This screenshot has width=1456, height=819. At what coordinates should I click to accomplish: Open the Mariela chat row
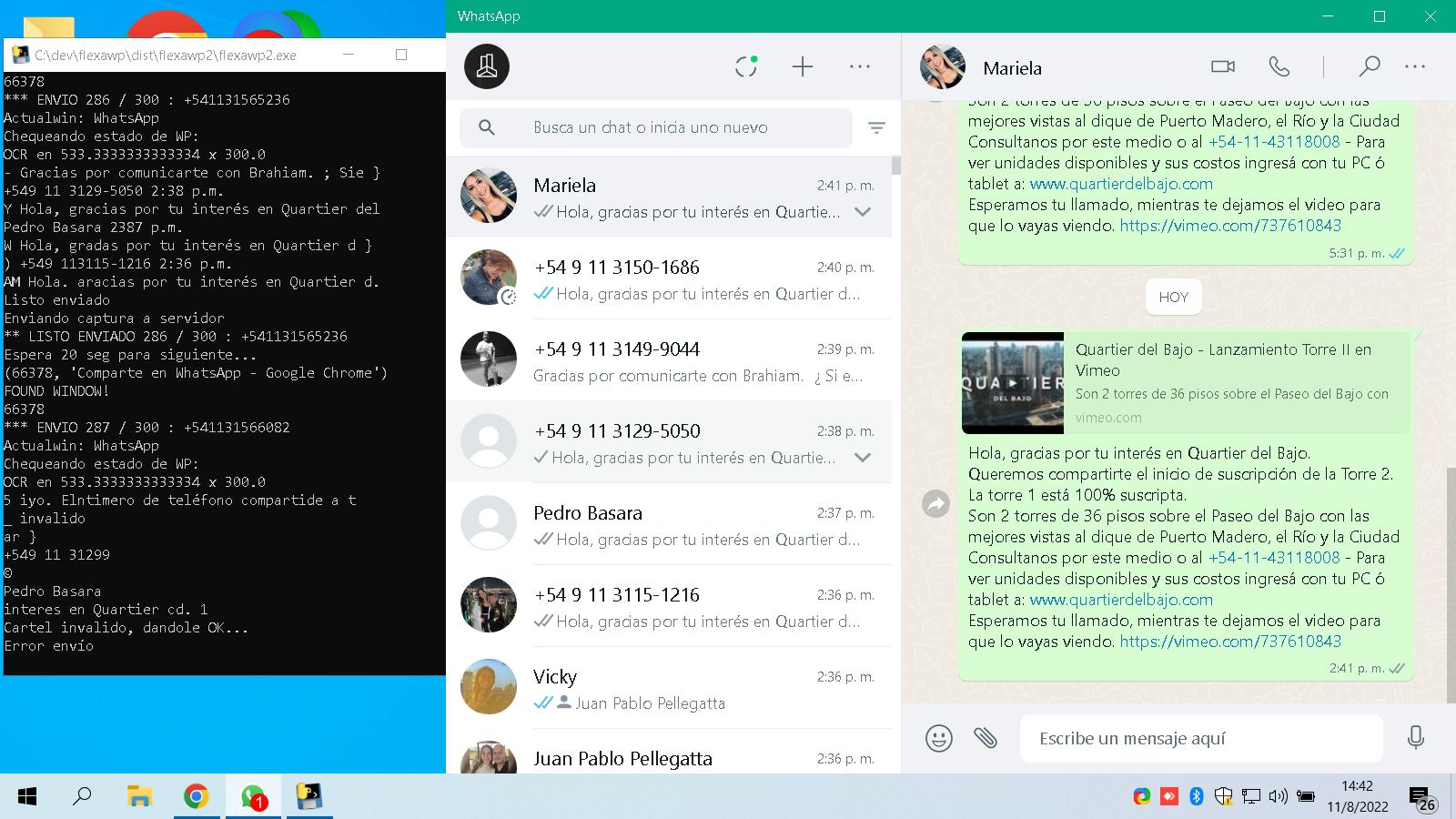[669, 197]
